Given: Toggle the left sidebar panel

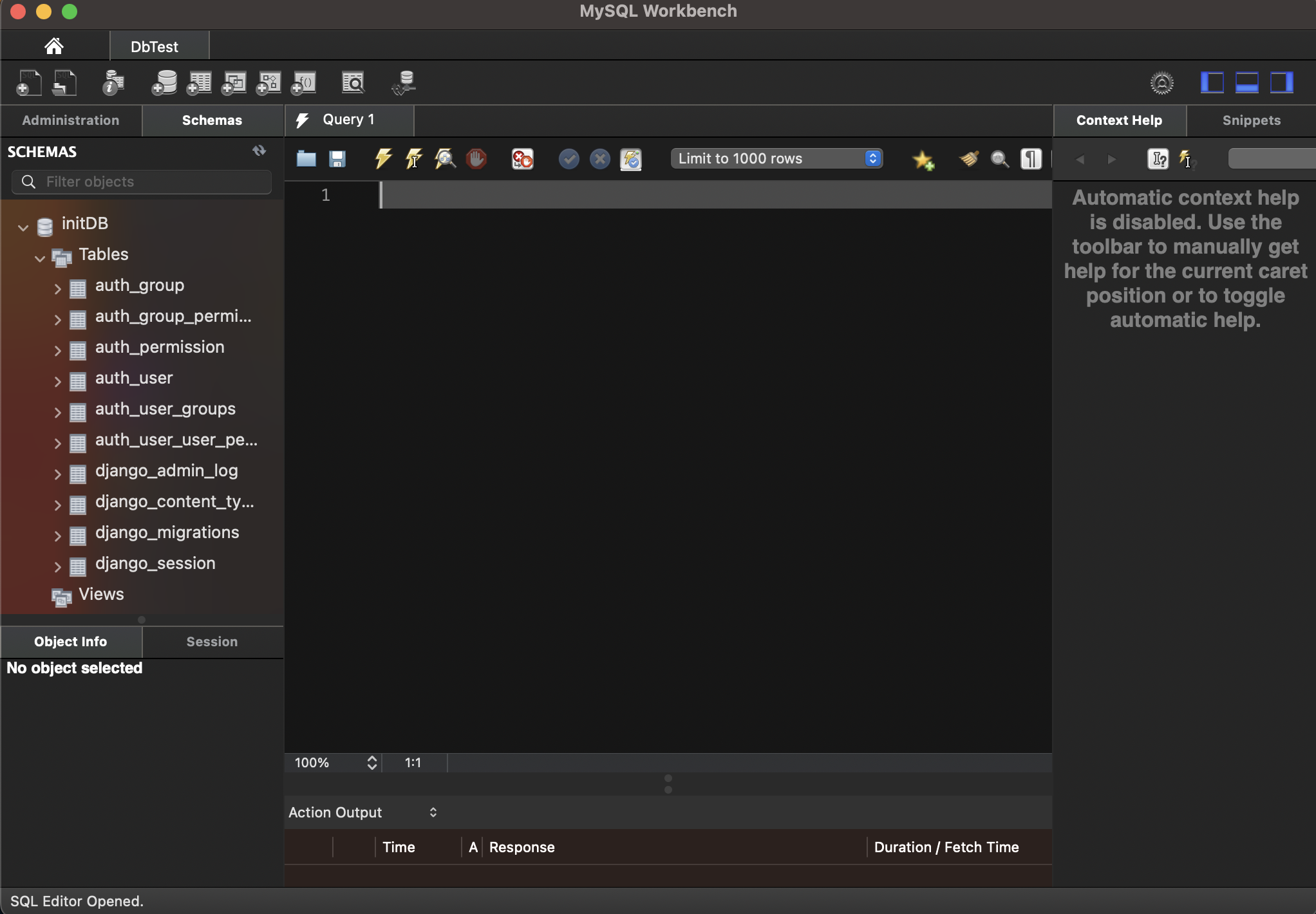Looking at the screenshot, I should click(x=1212, y=83).
